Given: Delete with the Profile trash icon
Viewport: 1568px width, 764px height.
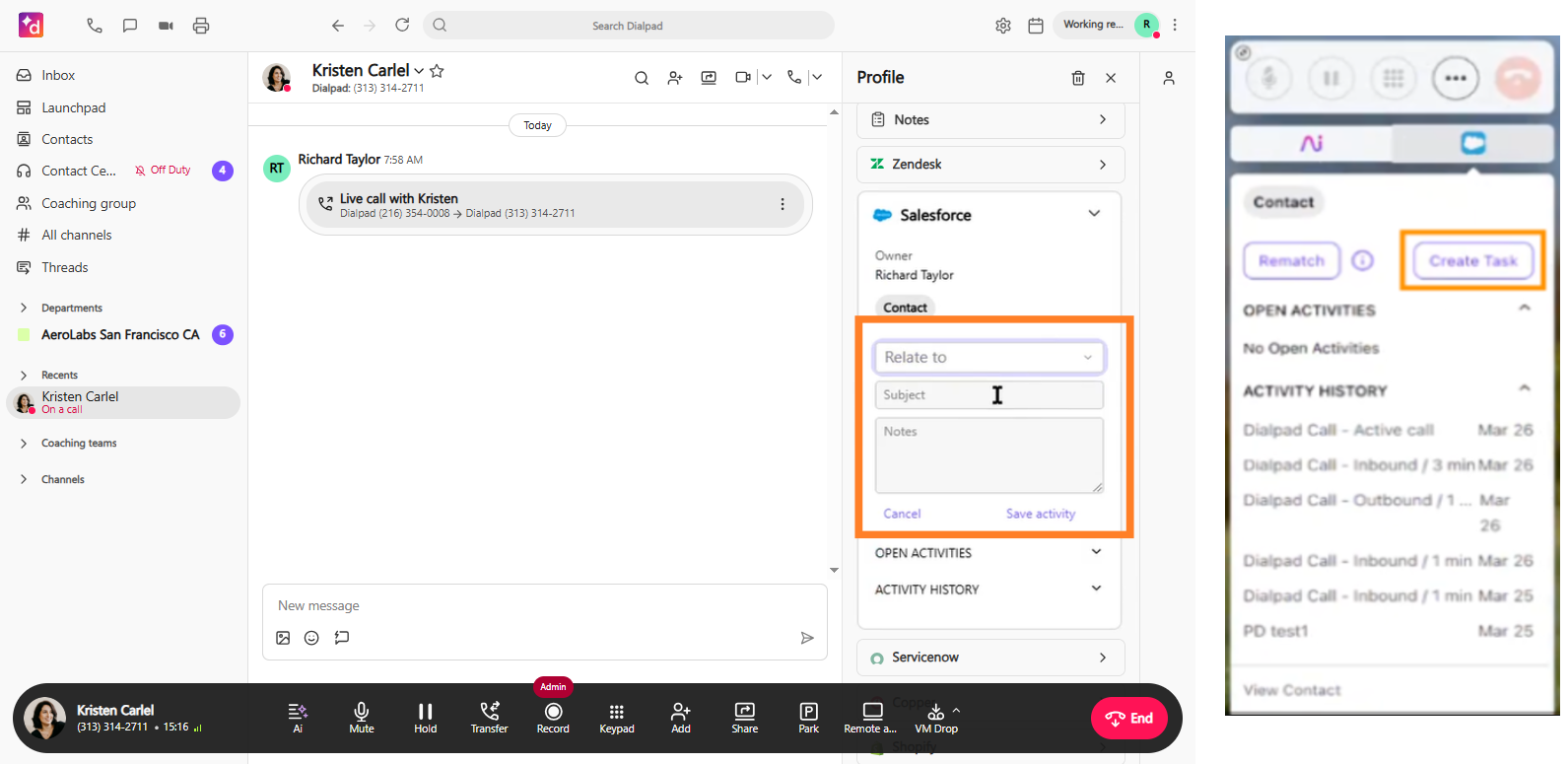Looking at the screenshot, I should (1078, 78).
